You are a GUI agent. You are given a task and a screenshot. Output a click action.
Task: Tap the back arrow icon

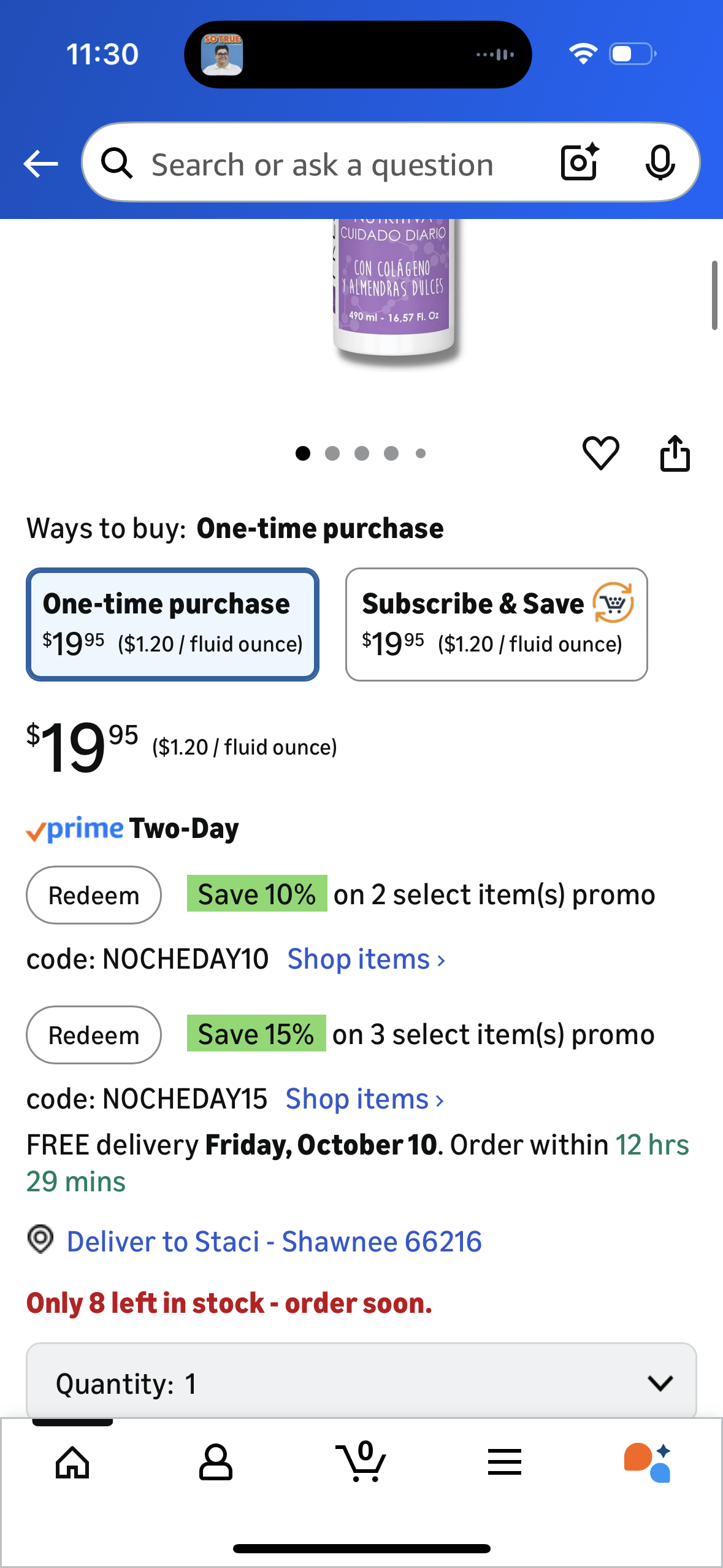click(x=40, y=164)
